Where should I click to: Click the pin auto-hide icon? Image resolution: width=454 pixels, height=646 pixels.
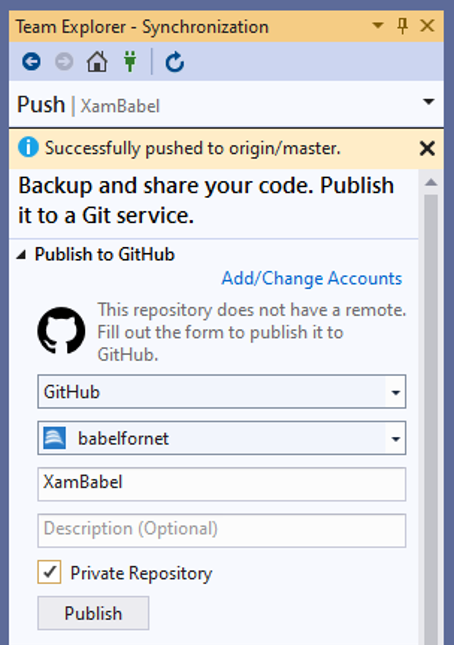[403, 26]
